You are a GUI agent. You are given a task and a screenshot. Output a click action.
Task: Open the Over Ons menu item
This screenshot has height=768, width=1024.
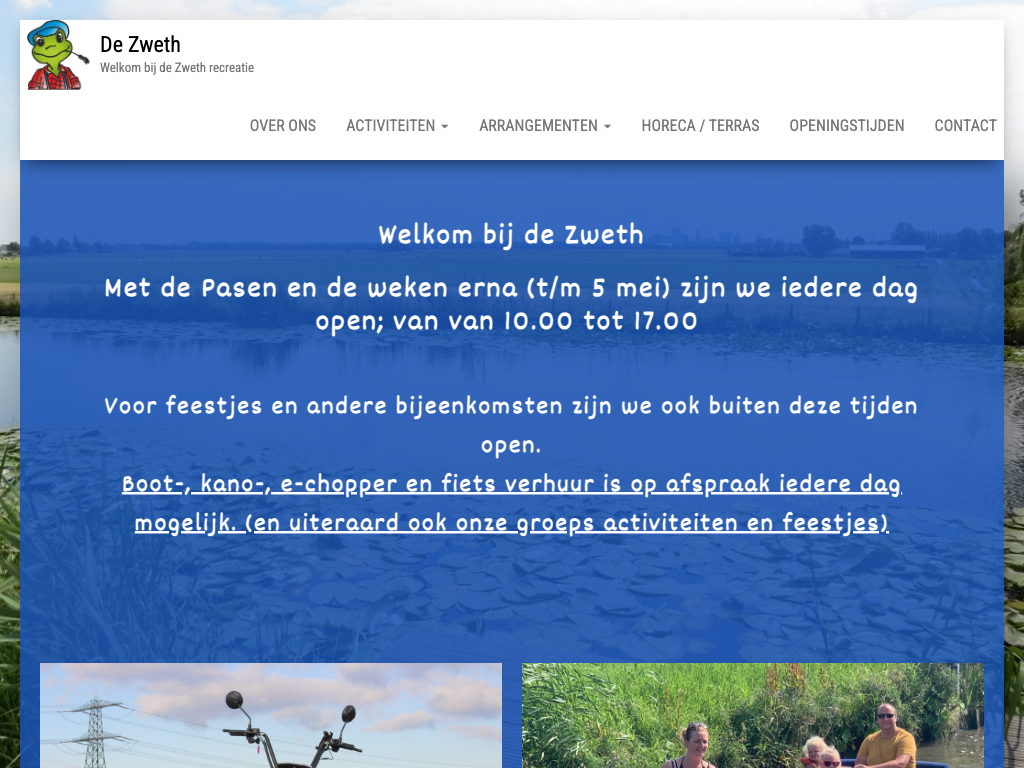point(283,125)
